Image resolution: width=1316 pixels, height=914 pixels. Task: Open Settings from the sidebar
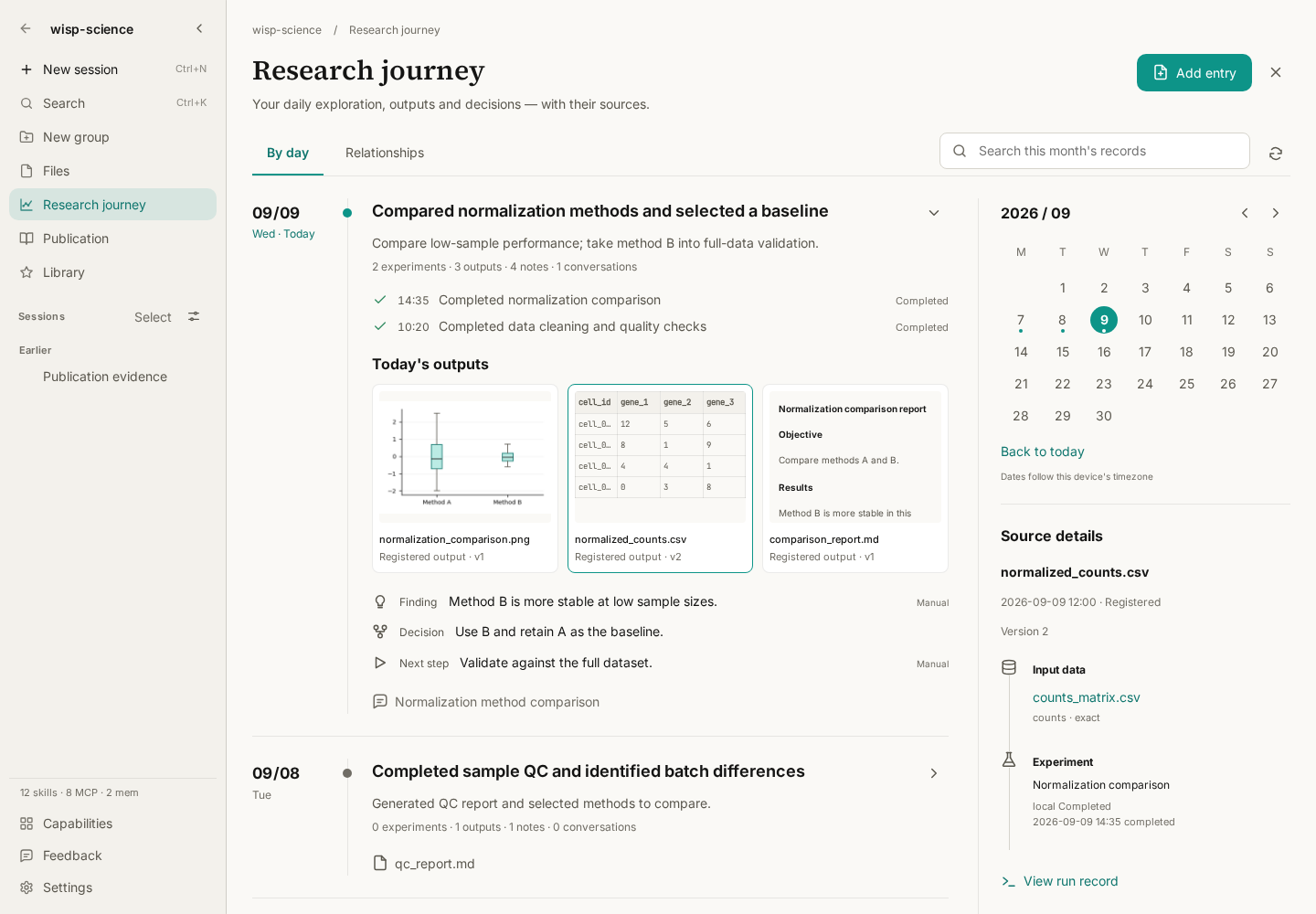[x=112, y=887]
